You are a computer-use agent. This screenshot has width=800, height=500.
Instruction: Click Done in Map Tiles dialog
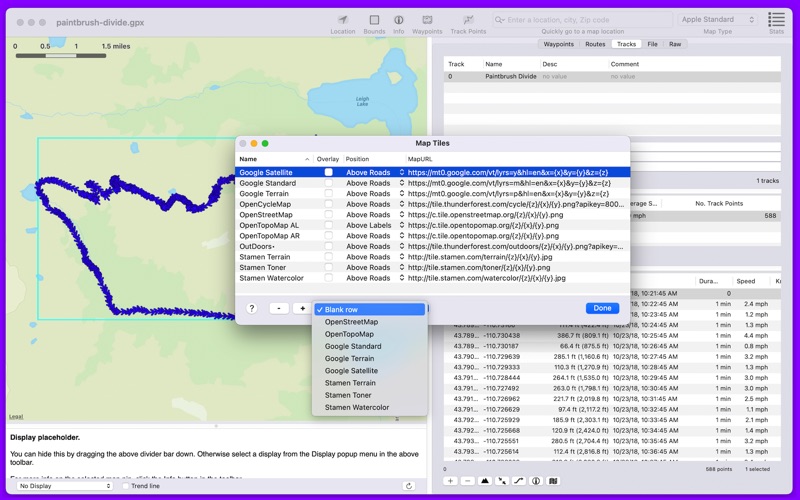point(603,308)
